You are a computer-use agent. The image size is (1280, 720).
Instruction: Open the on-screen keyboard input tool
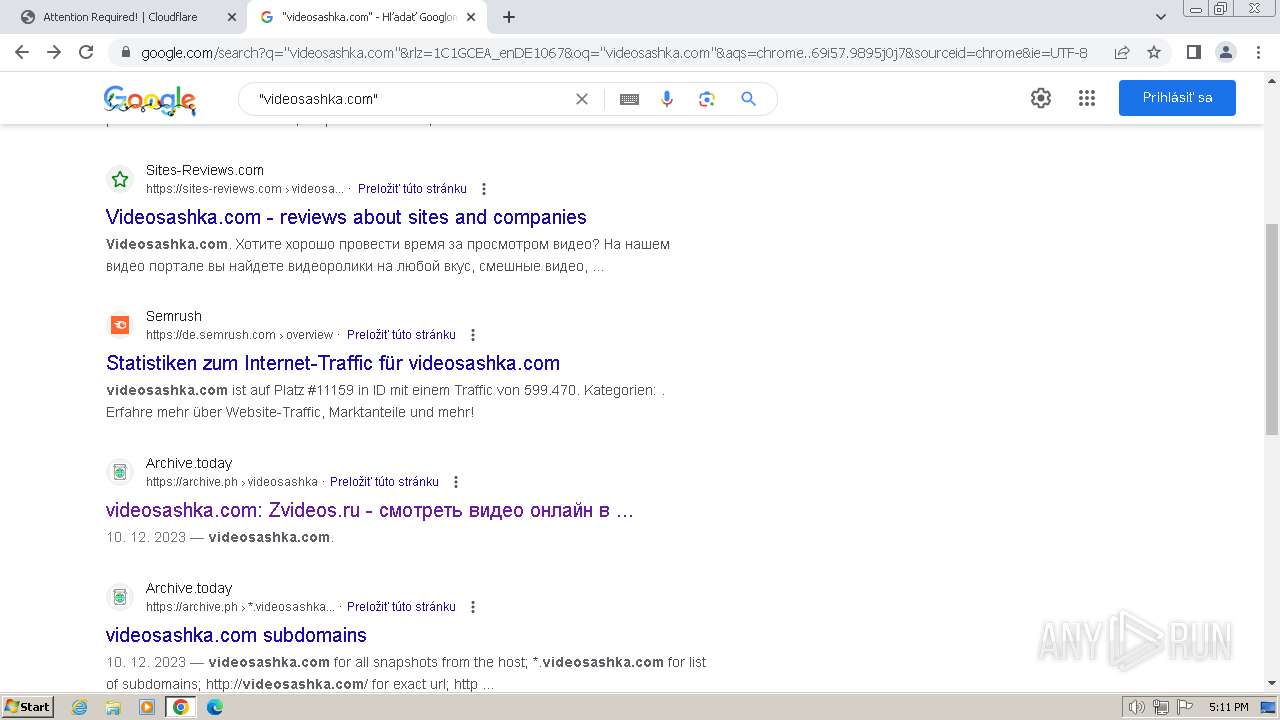[x=629, y=99]
